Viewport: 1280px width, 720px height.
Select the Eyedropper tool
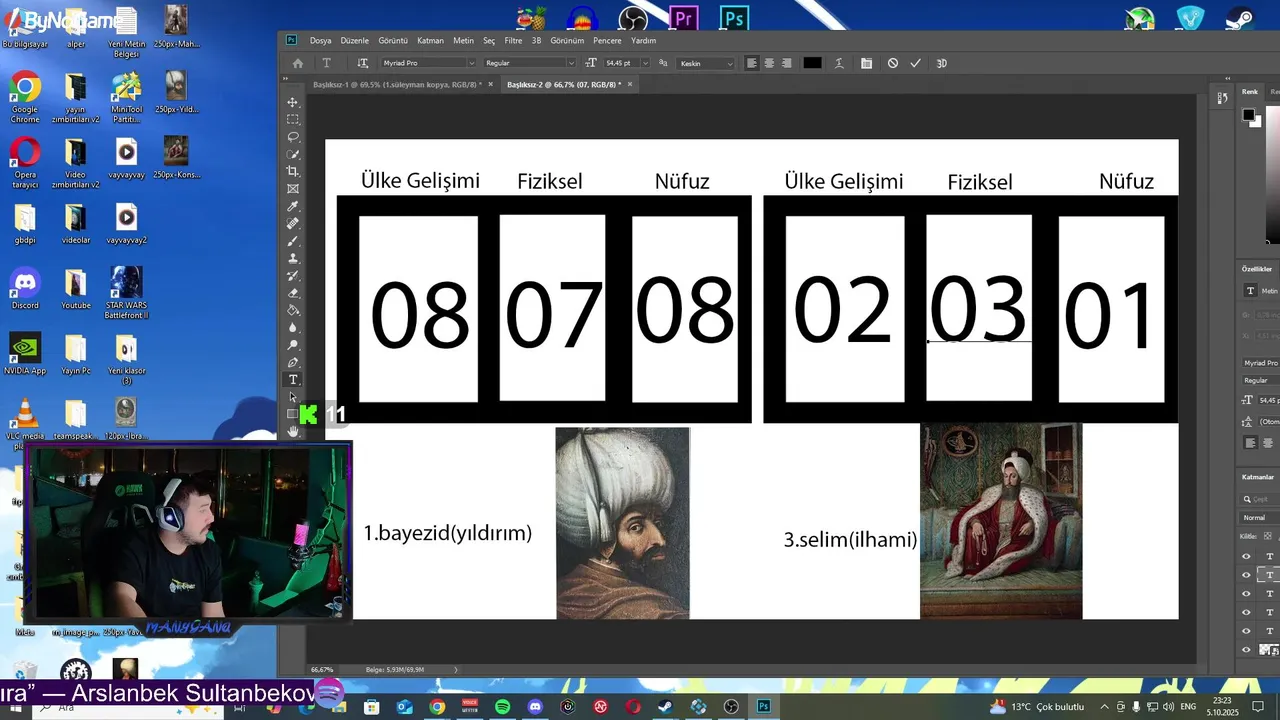click(293, 206)
